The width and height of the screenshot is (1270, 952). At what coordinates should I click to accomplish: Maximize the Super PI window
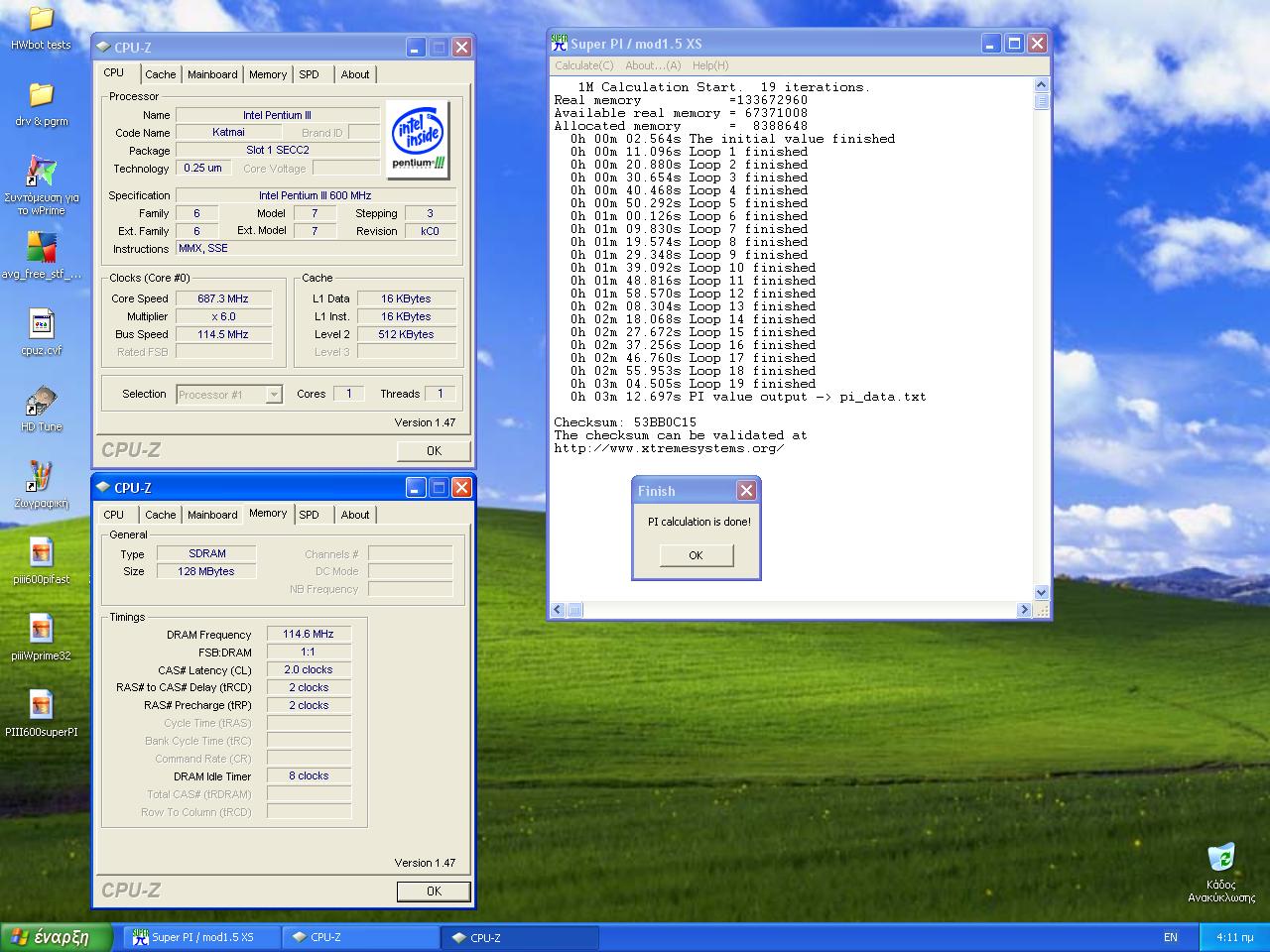tap(1014, 43)
